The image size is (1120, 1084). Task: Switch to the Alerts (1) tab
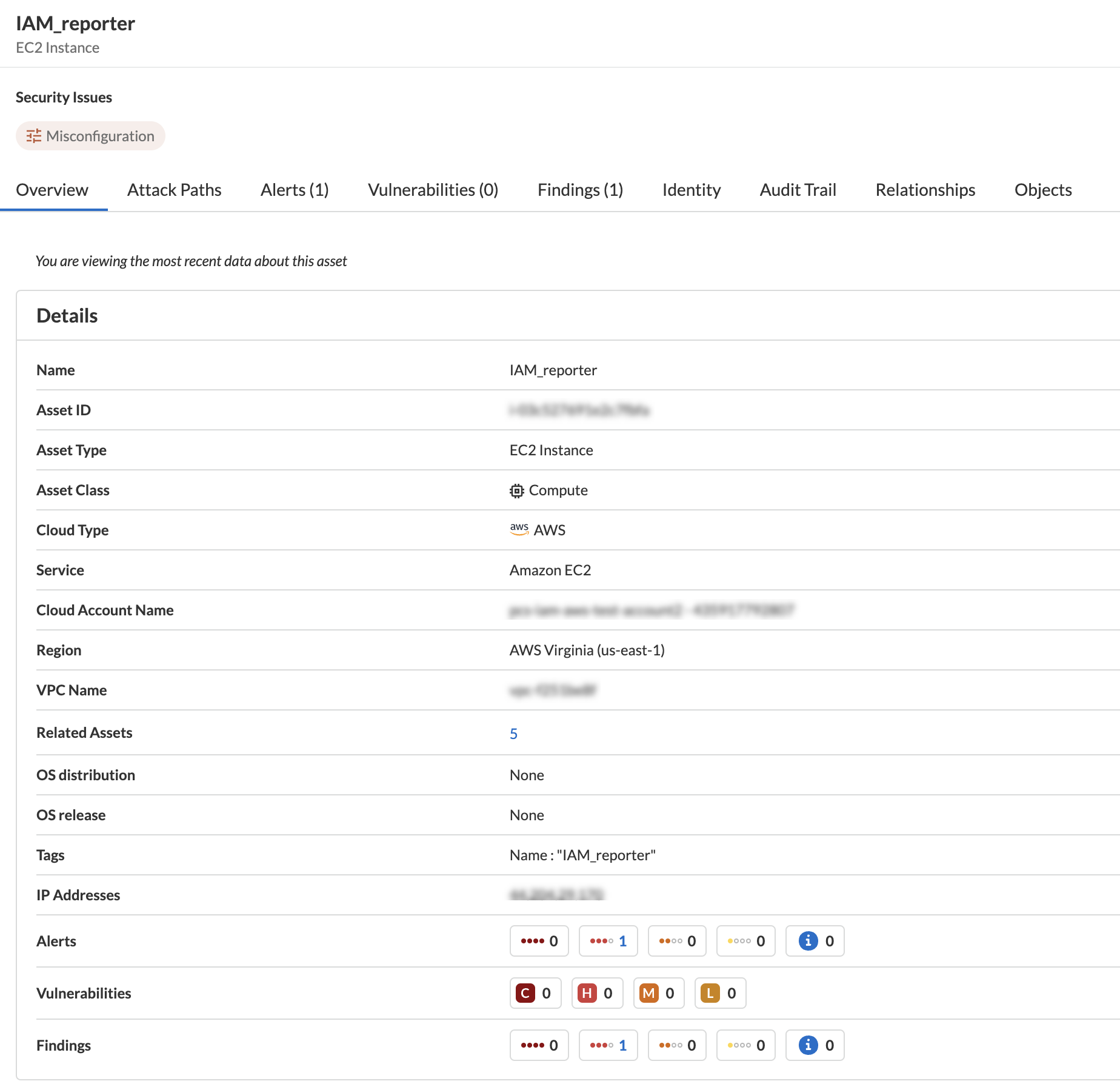point(295,190)
